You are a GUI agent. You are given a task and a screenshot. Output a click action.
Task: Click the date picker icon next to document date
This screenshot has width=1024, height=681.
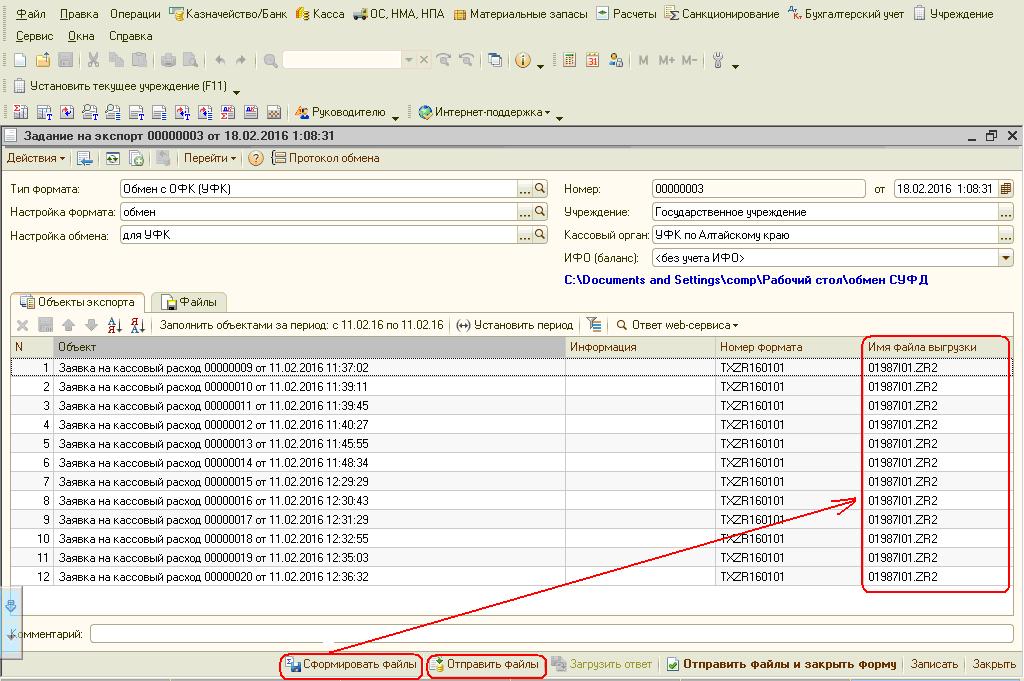(1006, 189)
